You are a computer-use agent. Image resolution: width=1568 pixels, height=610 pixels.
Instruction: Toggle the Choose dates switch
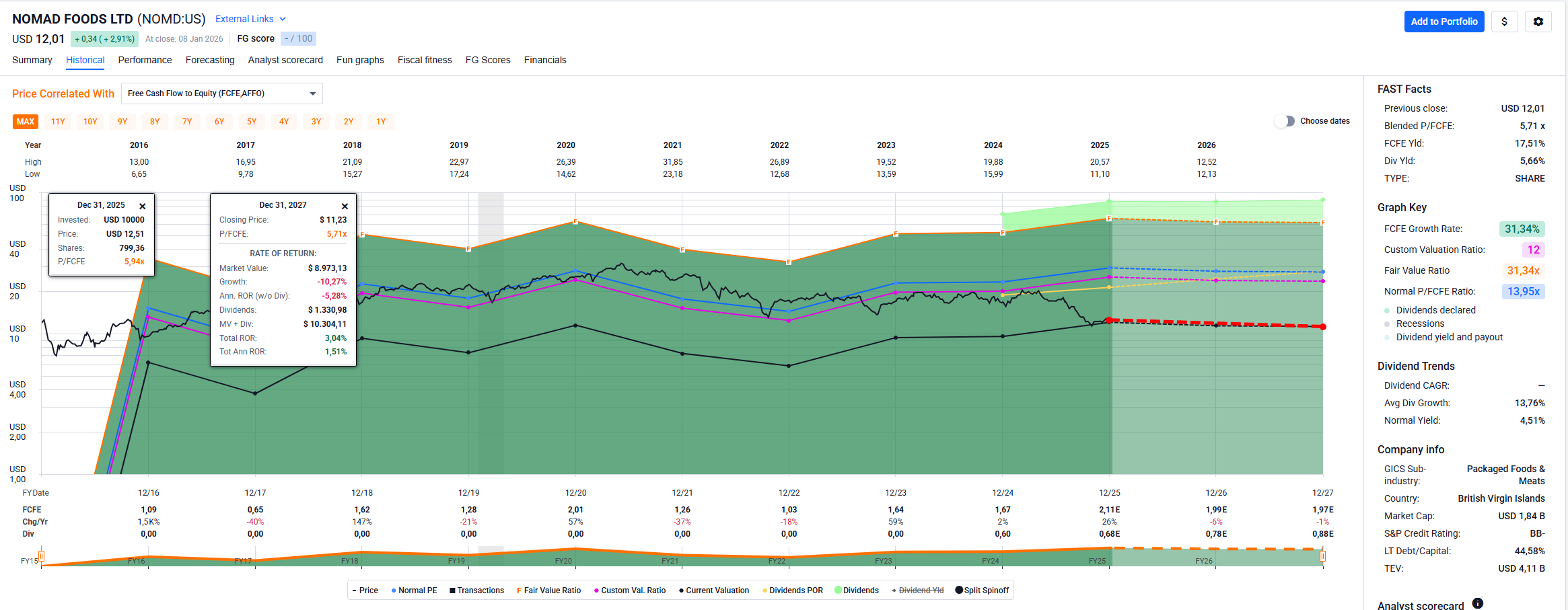click(1285, 121)
